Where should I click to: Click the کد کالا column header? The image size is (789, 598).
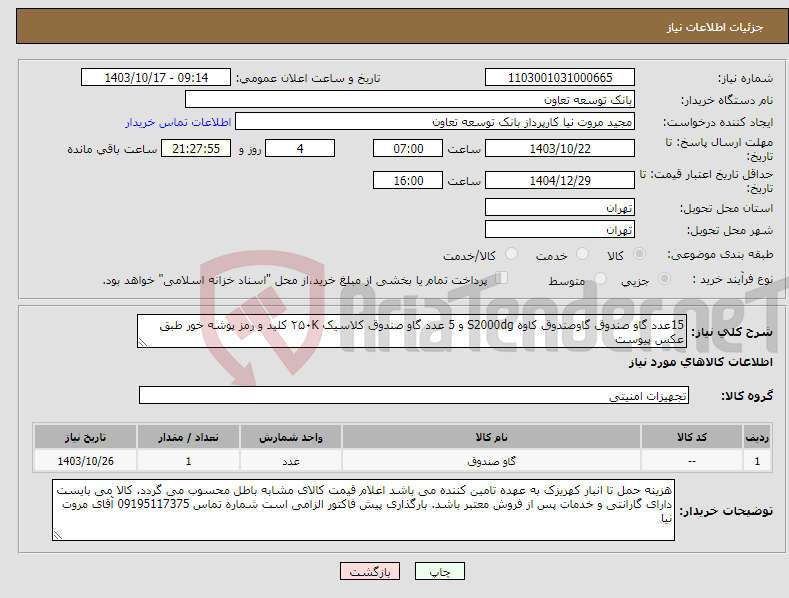tap(692, 437)
